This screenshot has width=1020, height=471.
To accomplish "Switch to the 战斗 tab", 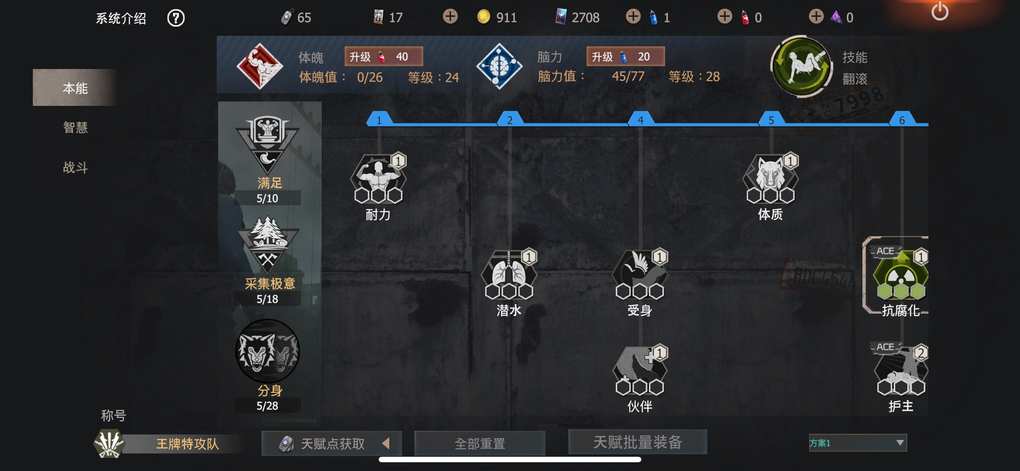I will tap(75, 168).
